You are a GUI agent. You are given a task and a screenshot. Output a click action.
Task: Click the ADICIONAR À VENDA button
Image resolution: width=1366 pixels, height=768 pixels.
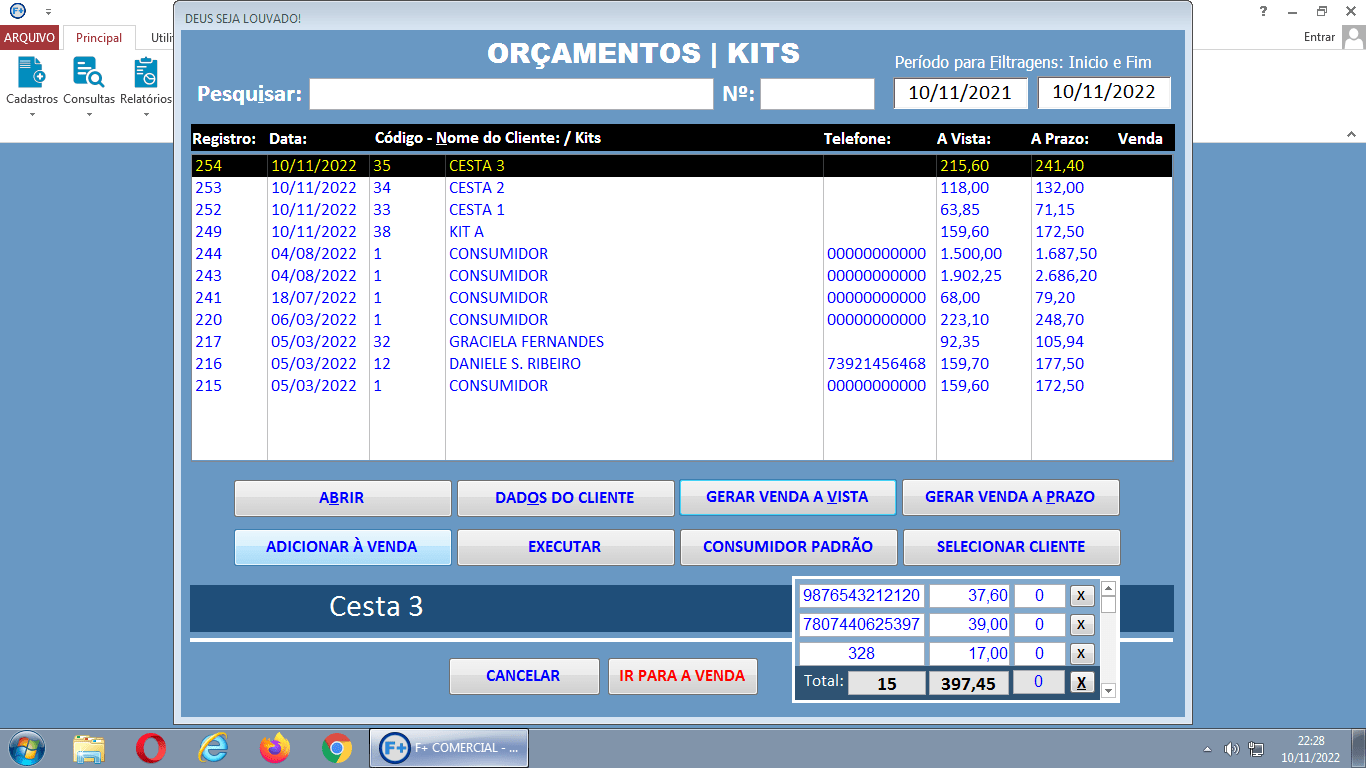coord(342,547)
